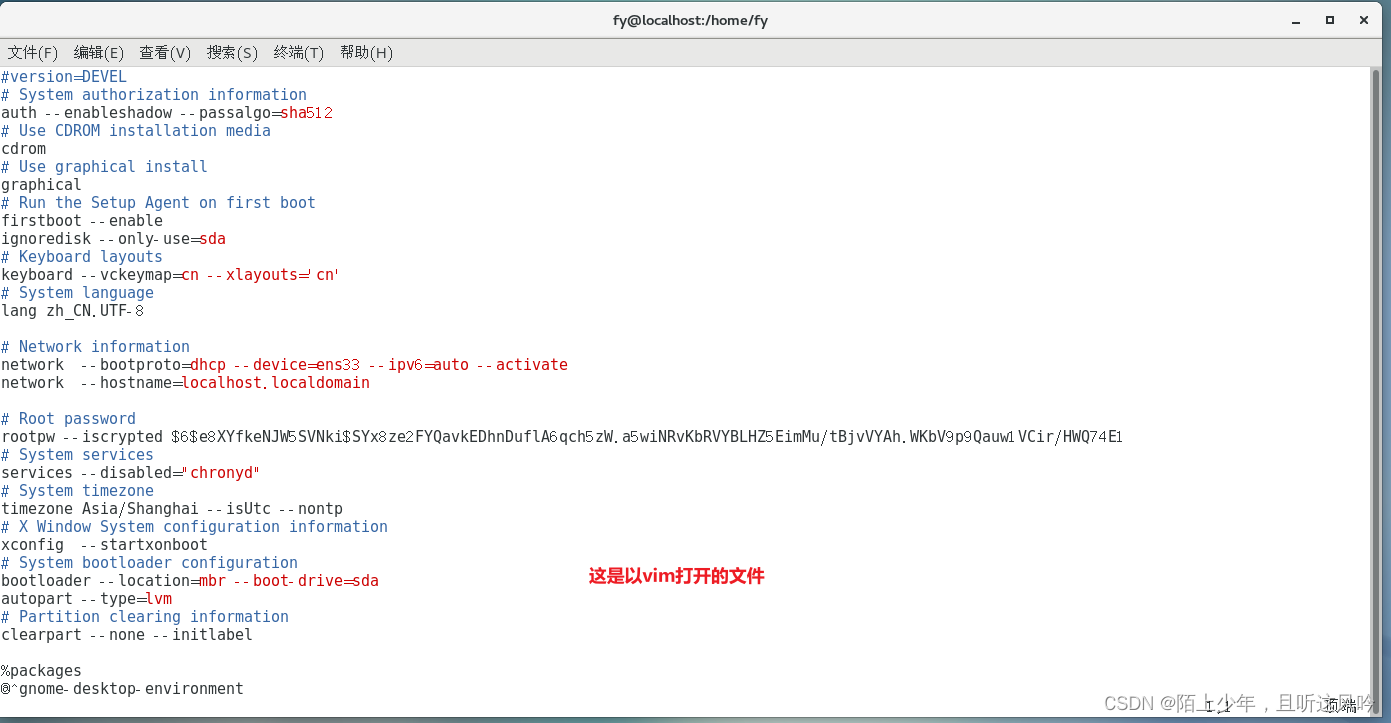Click '# Root password' comment
The height and width of the screenshot is (723, 1391).
point(68,419)
